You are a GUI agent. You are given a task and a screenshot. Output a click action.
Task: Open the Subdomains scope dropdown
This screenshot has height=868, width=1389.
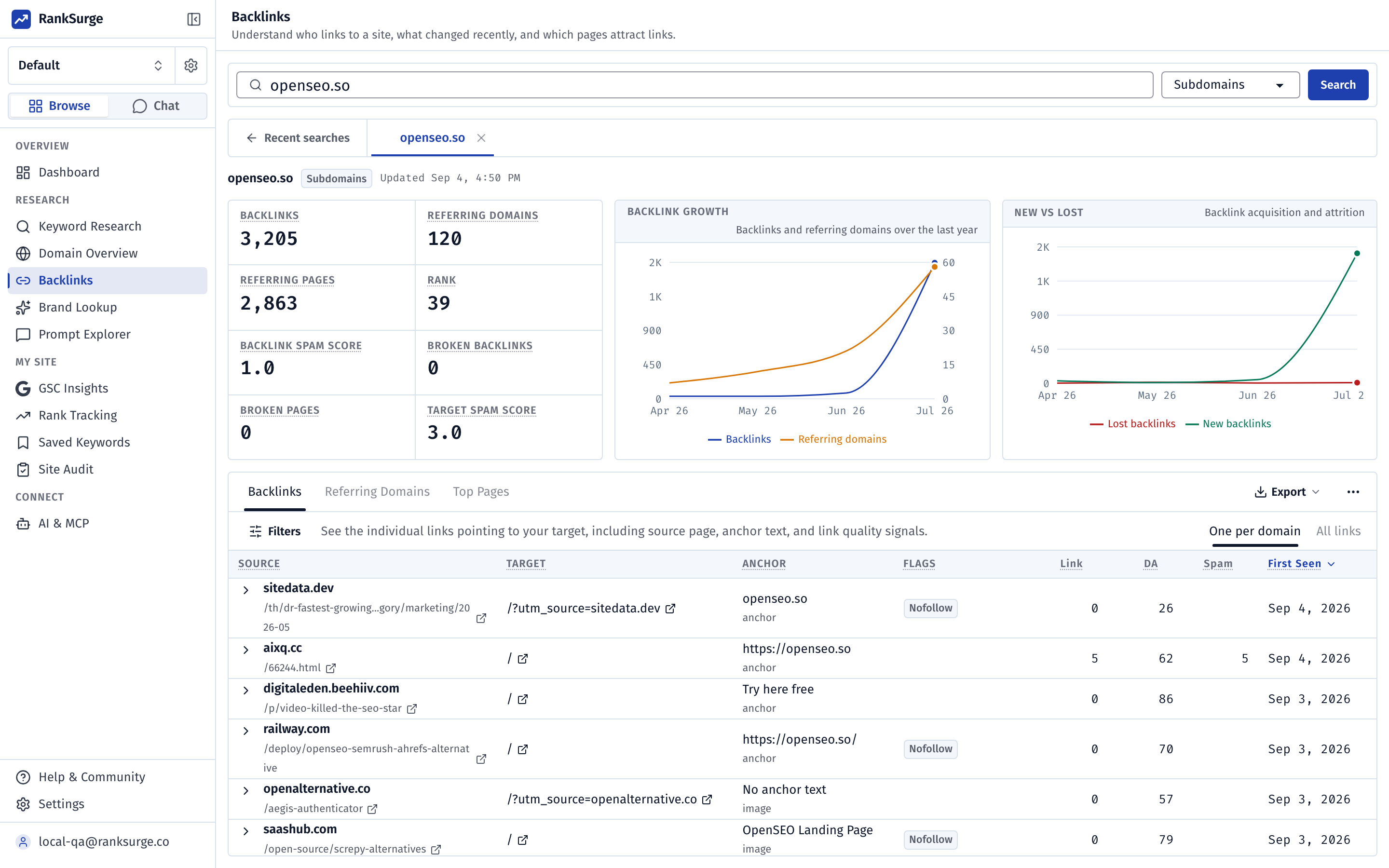pyautogui.click(x=1230, y=85)
